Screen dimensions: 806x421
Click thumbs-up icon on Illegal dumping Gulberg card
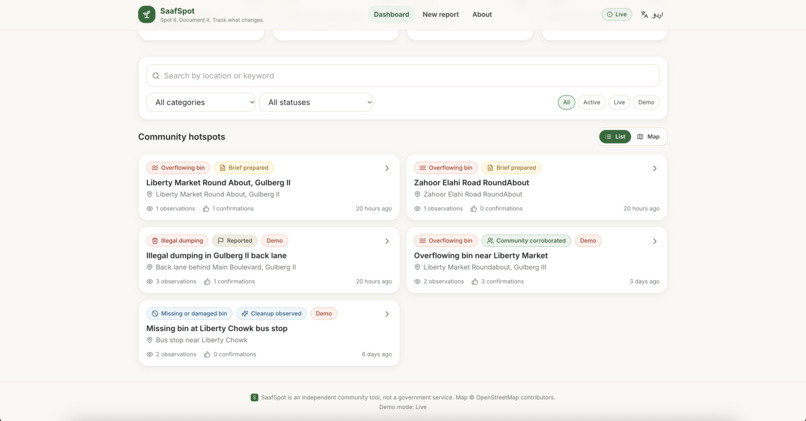pos(207,282)
